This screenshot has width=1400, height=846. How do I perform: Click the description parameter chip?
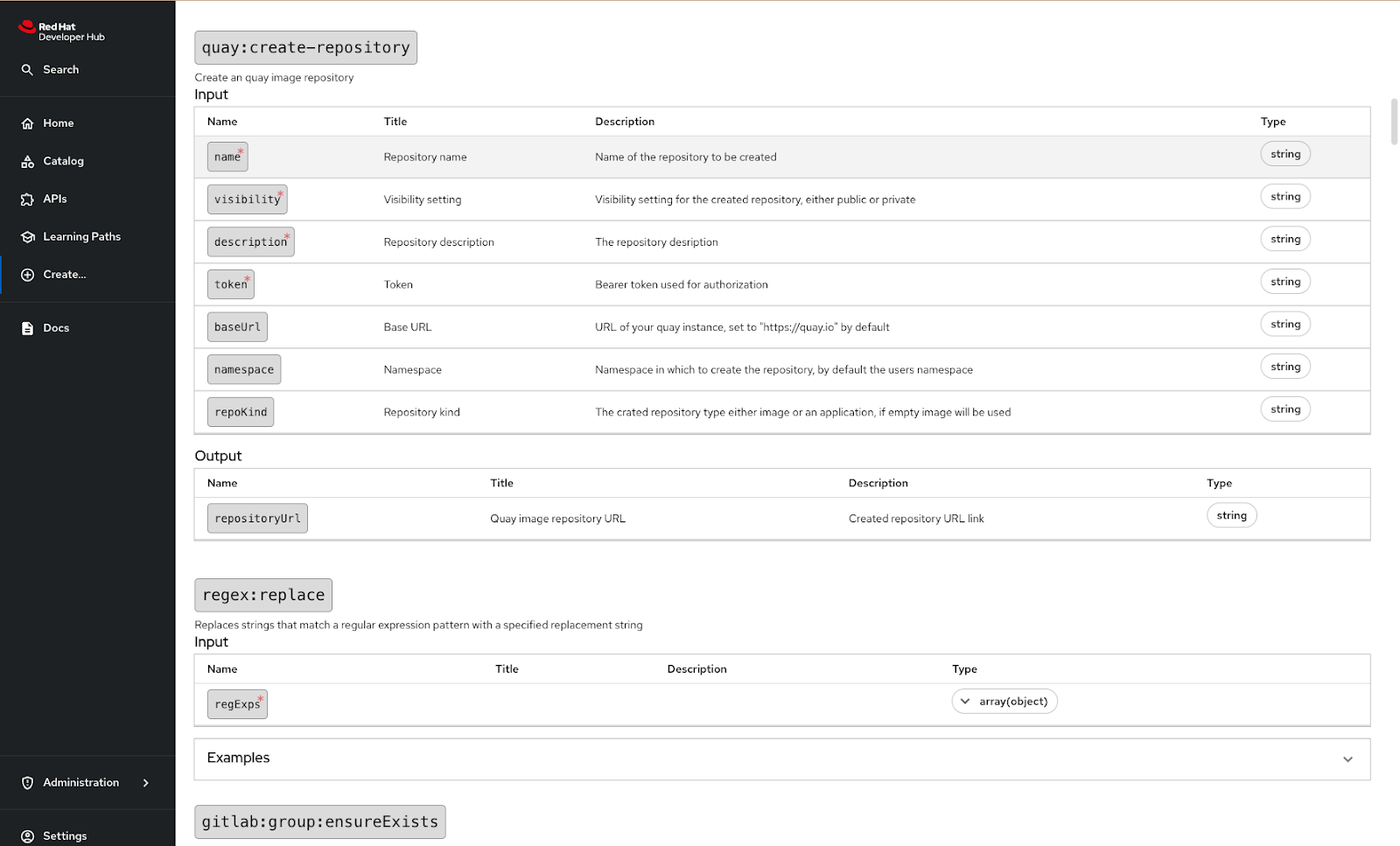click(x=250, y=241)
